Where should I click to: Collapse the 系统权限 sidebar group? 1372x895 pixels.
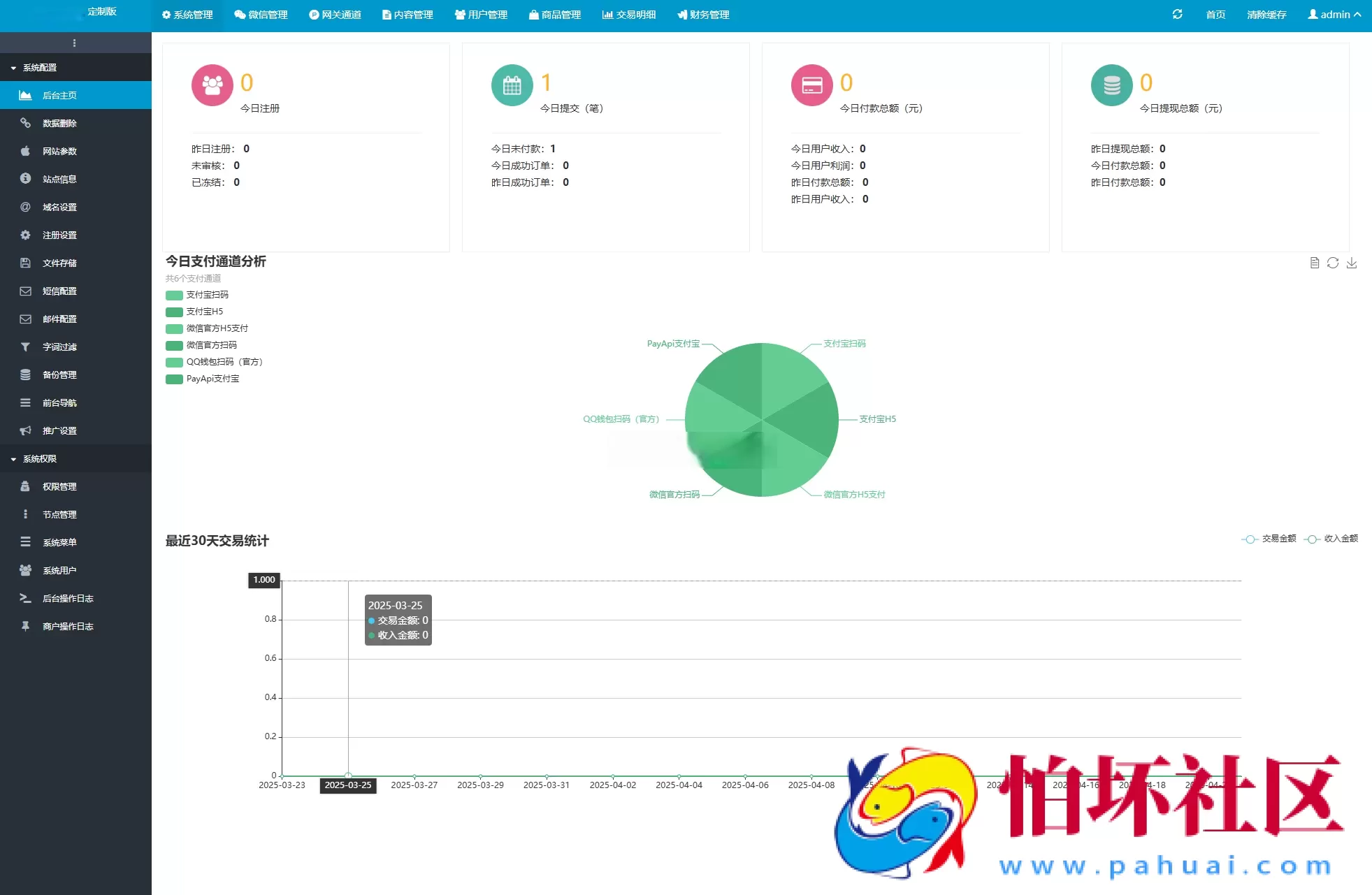40,459
